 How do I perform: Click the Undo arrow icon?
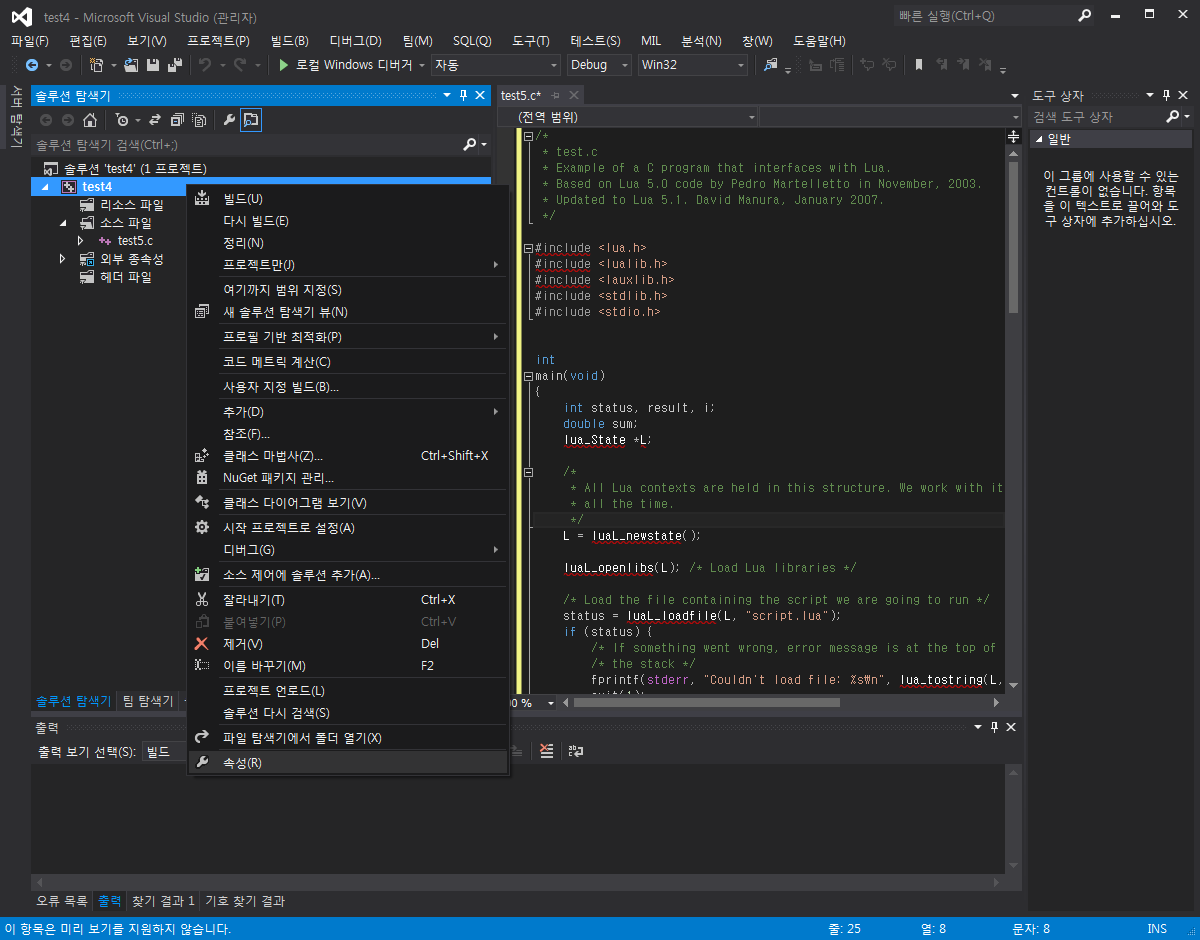(204, 65)
